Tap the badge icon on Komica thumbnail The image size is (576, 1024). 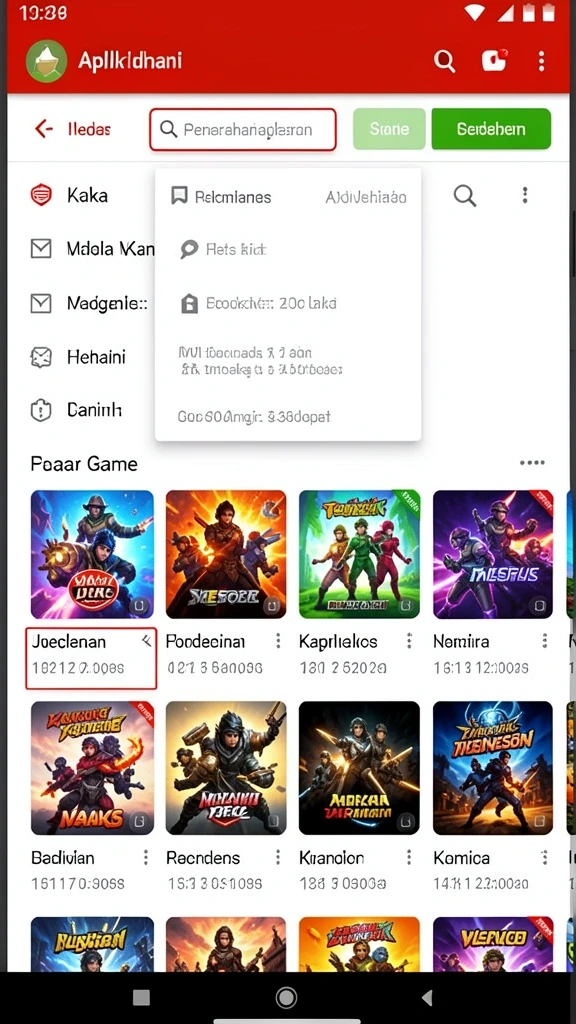(538, 821)
